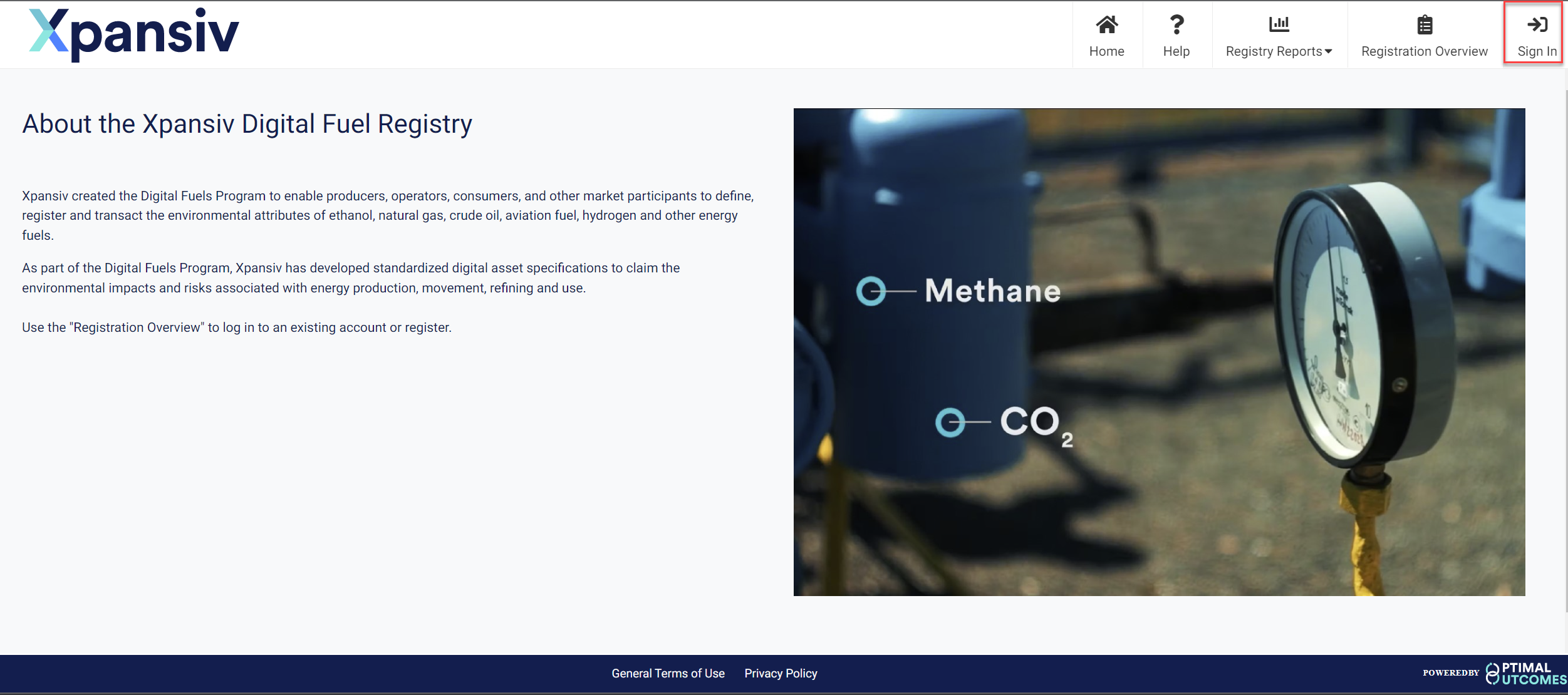The height and width of the screenshot is (695, 1568).
Task: Click the CO2 circle marker on image
Action: pyautogui.click(x=950, y=422)
